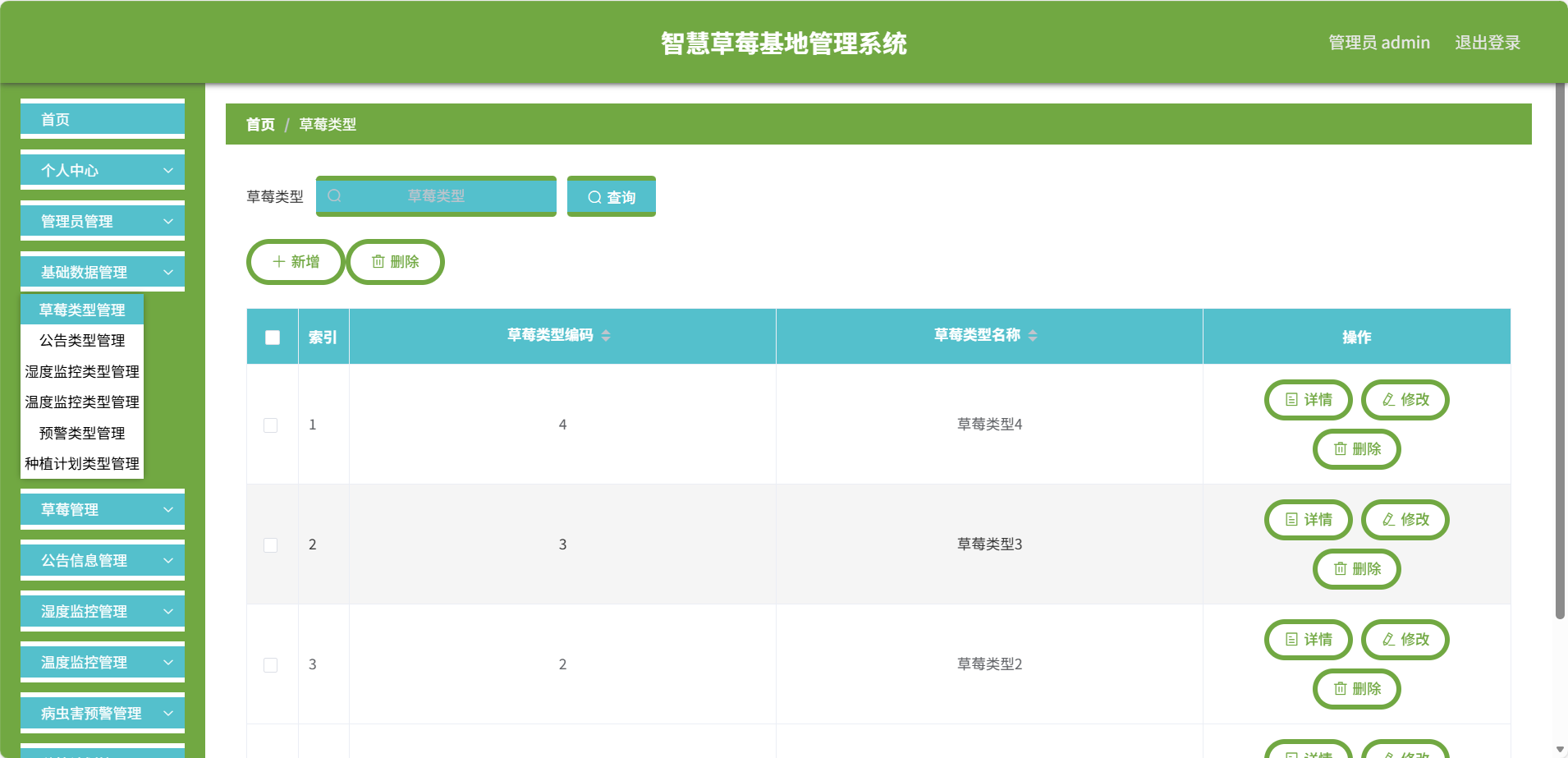Select 预警类型管理 in the submenu
1568x758 pixels.
(82, 433)
